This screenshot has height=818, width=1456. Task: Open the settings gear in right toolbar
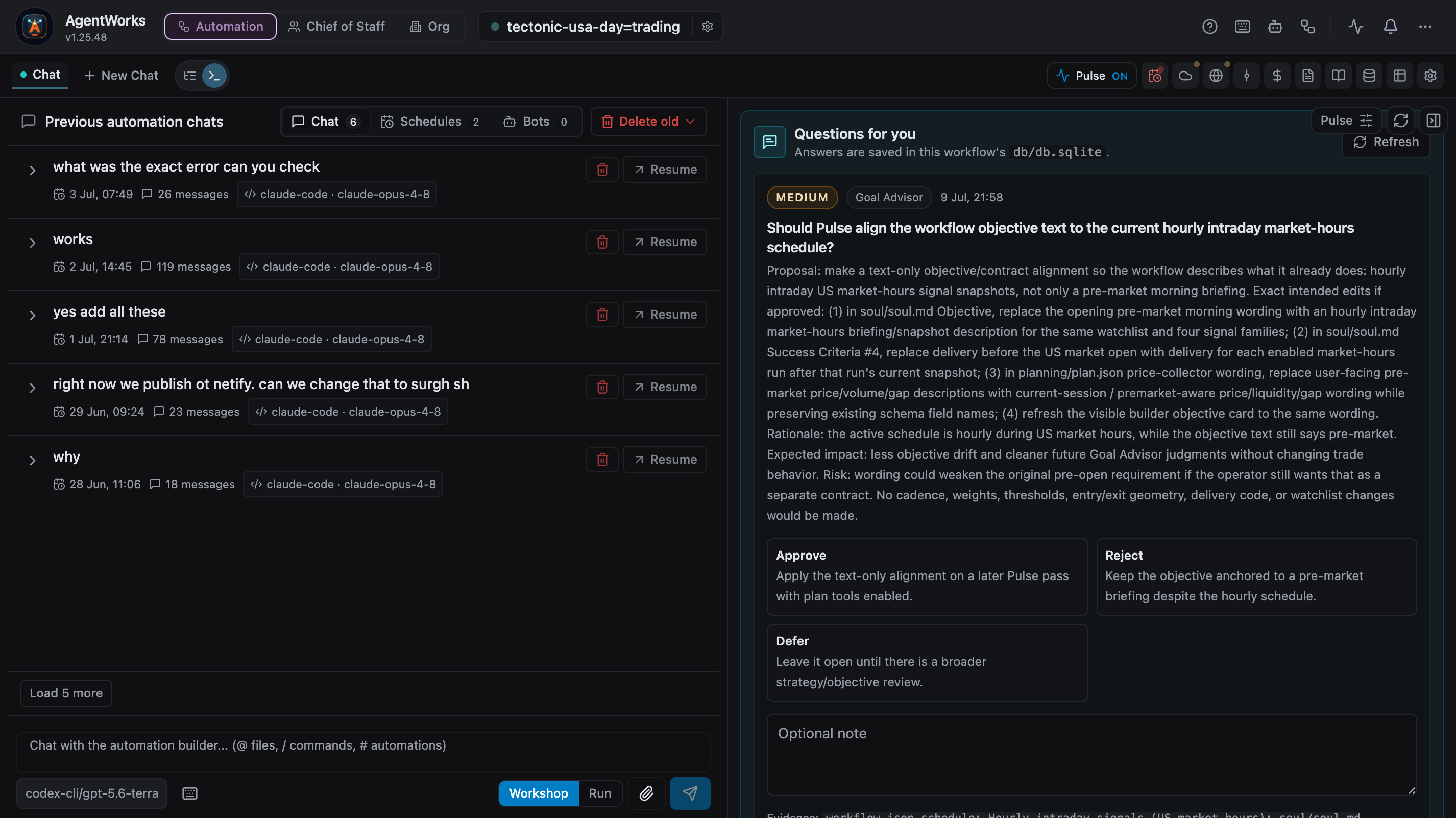(x=1430, y=76)
